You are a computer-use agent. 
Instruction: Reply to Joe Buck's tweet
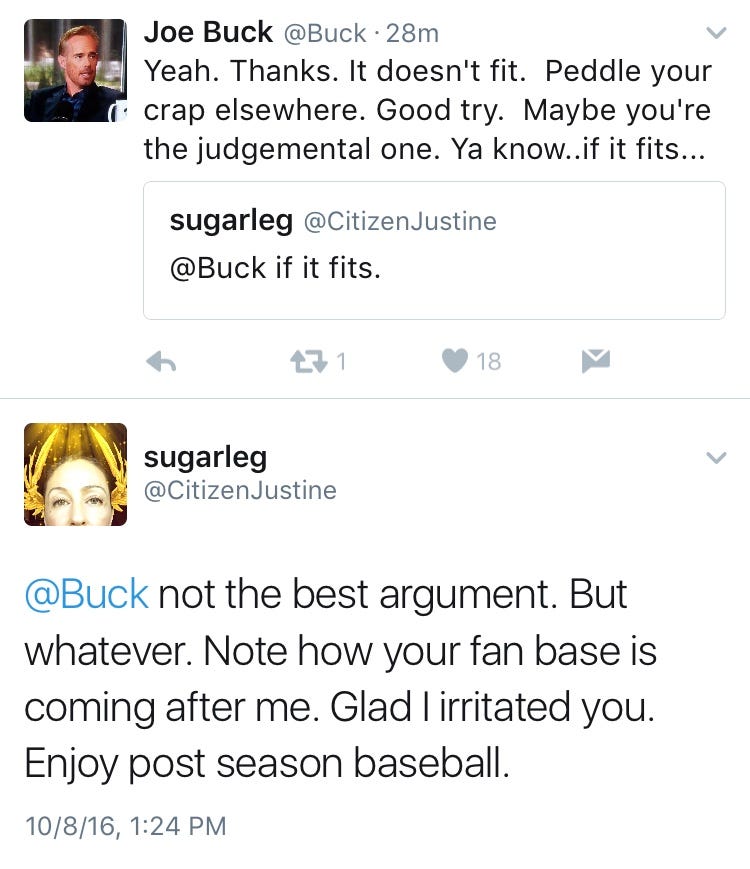pos(161,361)
